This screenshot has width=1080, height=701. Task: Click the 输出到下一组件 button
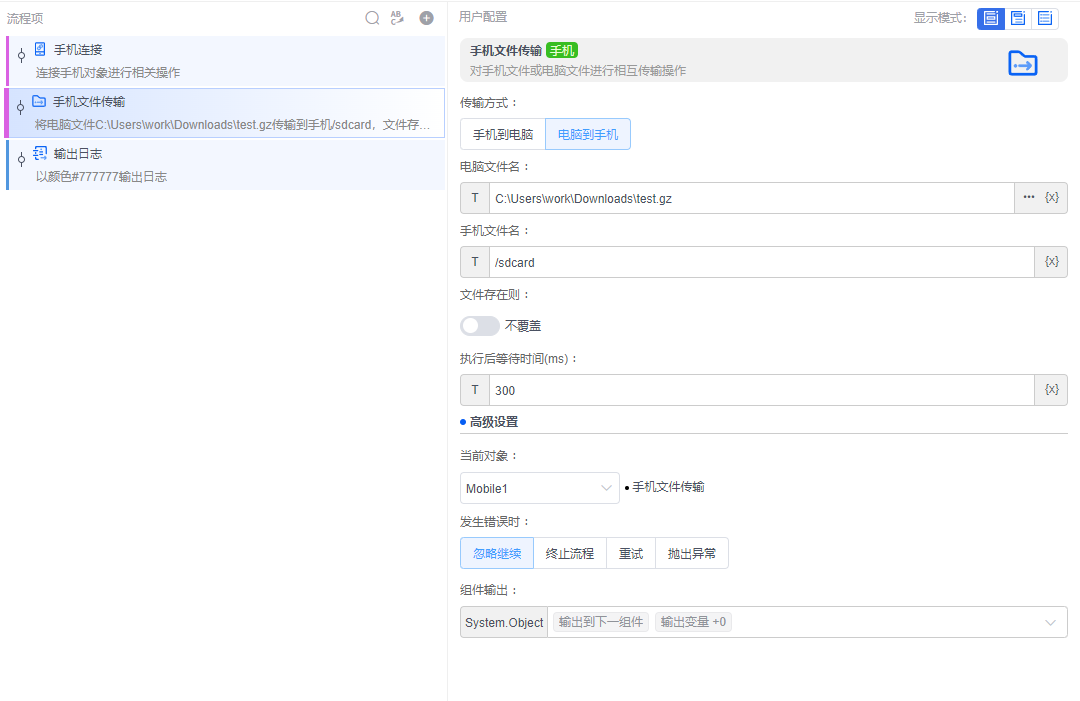point(600,621)
